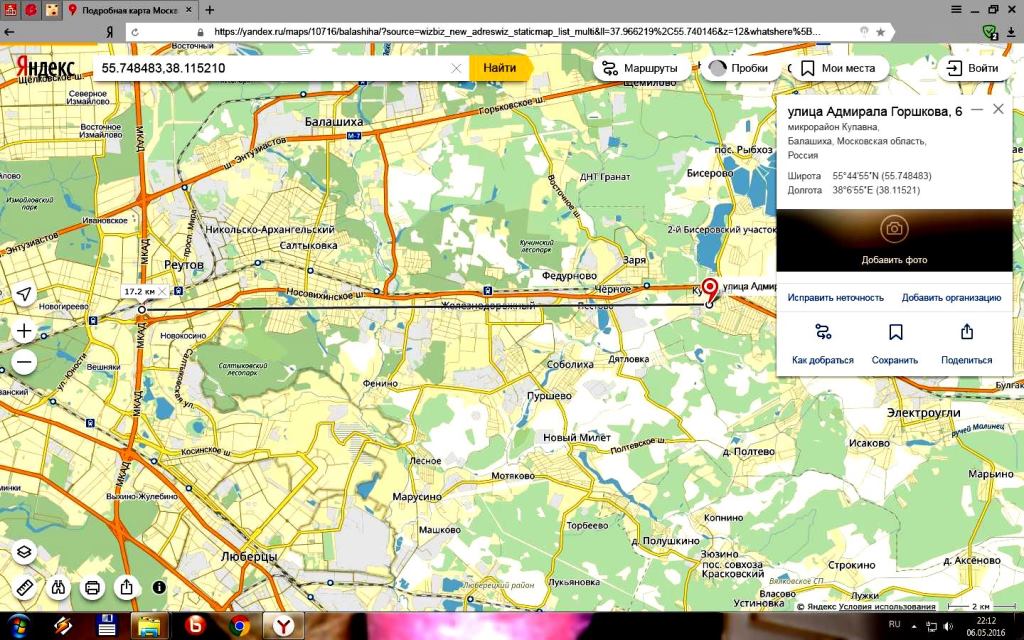Click the Исправить неточность link
1024x640 pixels.
click(835, 297)
